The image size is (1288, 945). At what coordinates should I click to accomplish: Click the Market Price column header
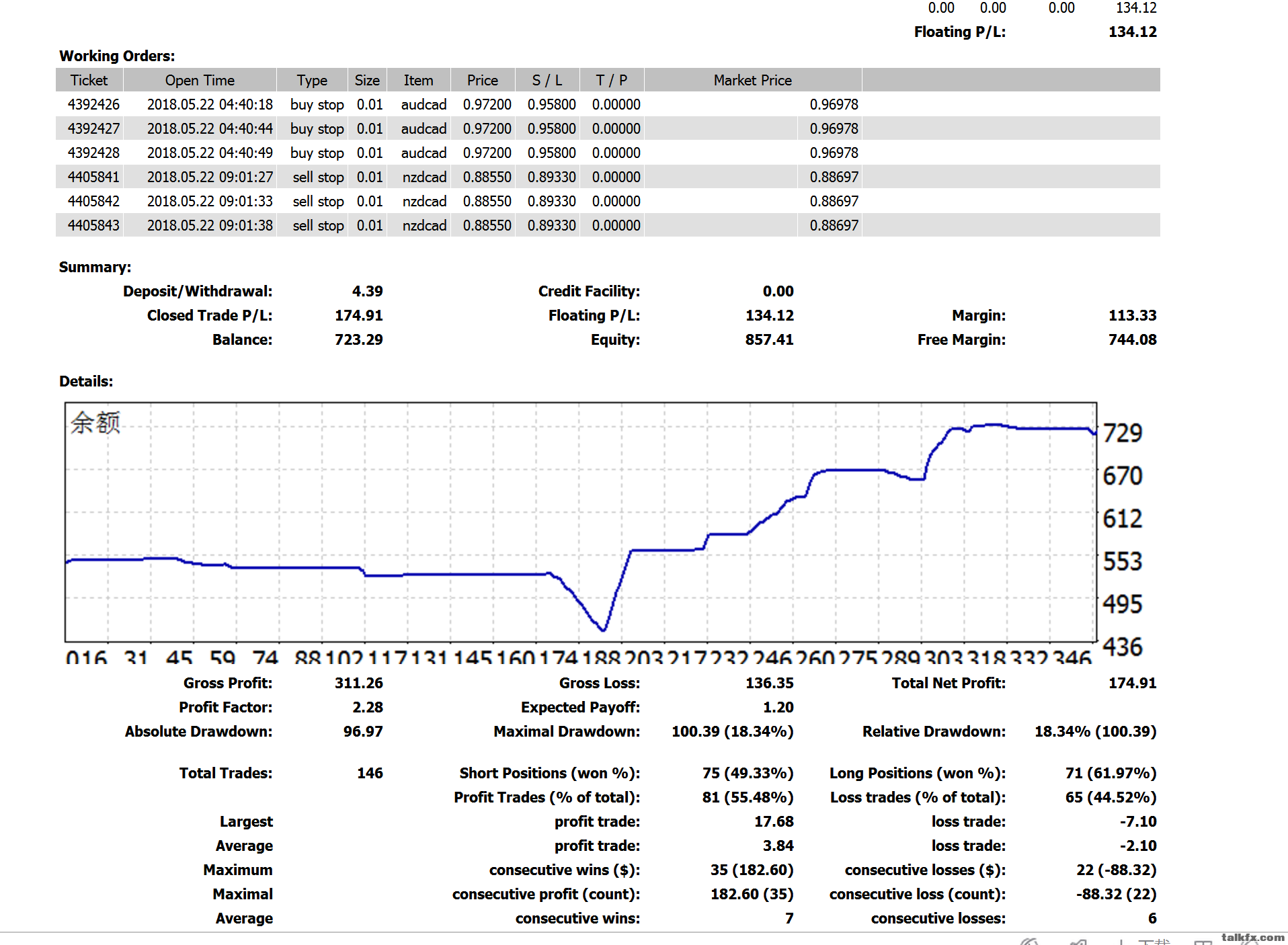(753, 80)
